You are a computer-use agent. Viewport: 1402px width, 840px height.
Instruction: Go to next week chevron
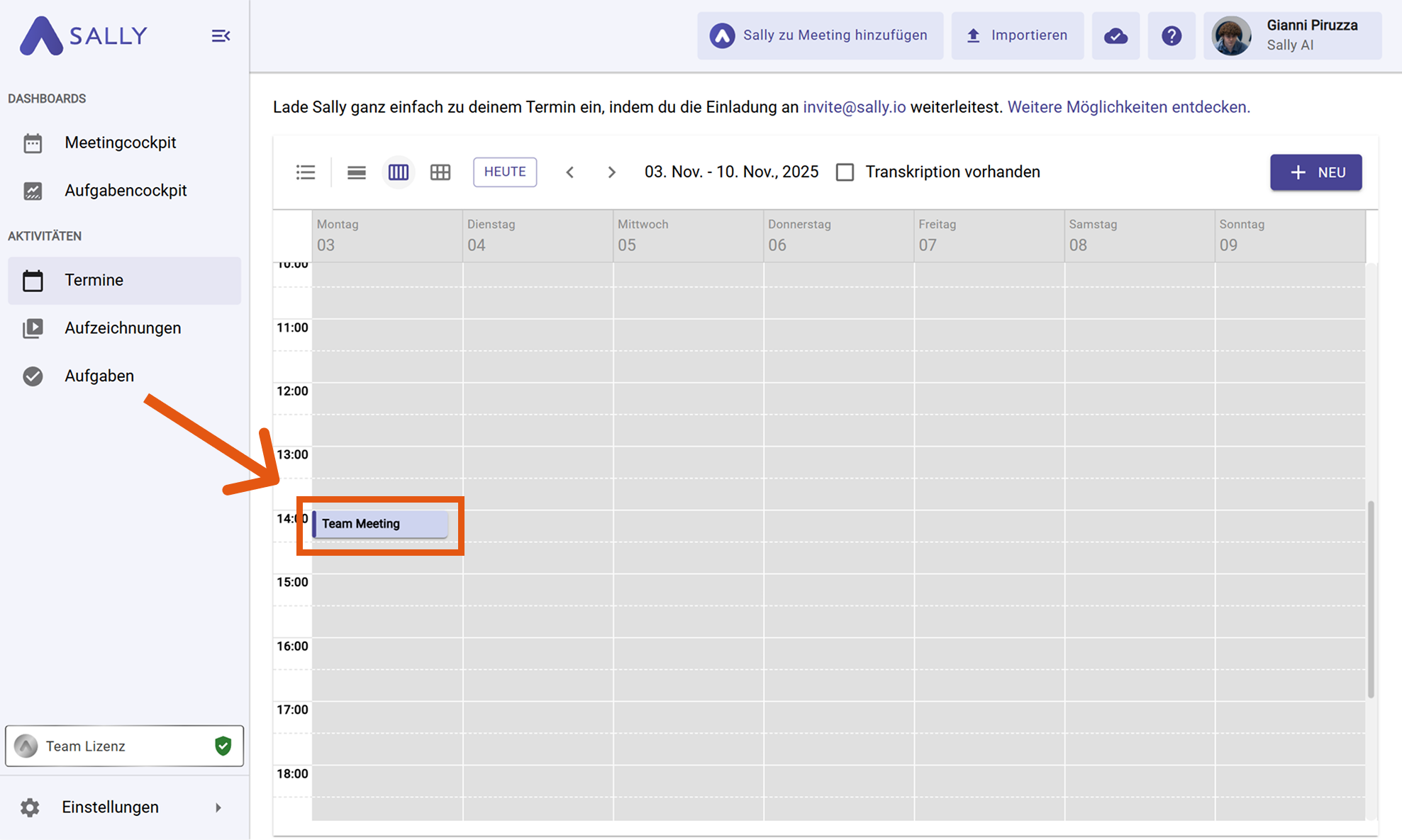coord(611,172)
